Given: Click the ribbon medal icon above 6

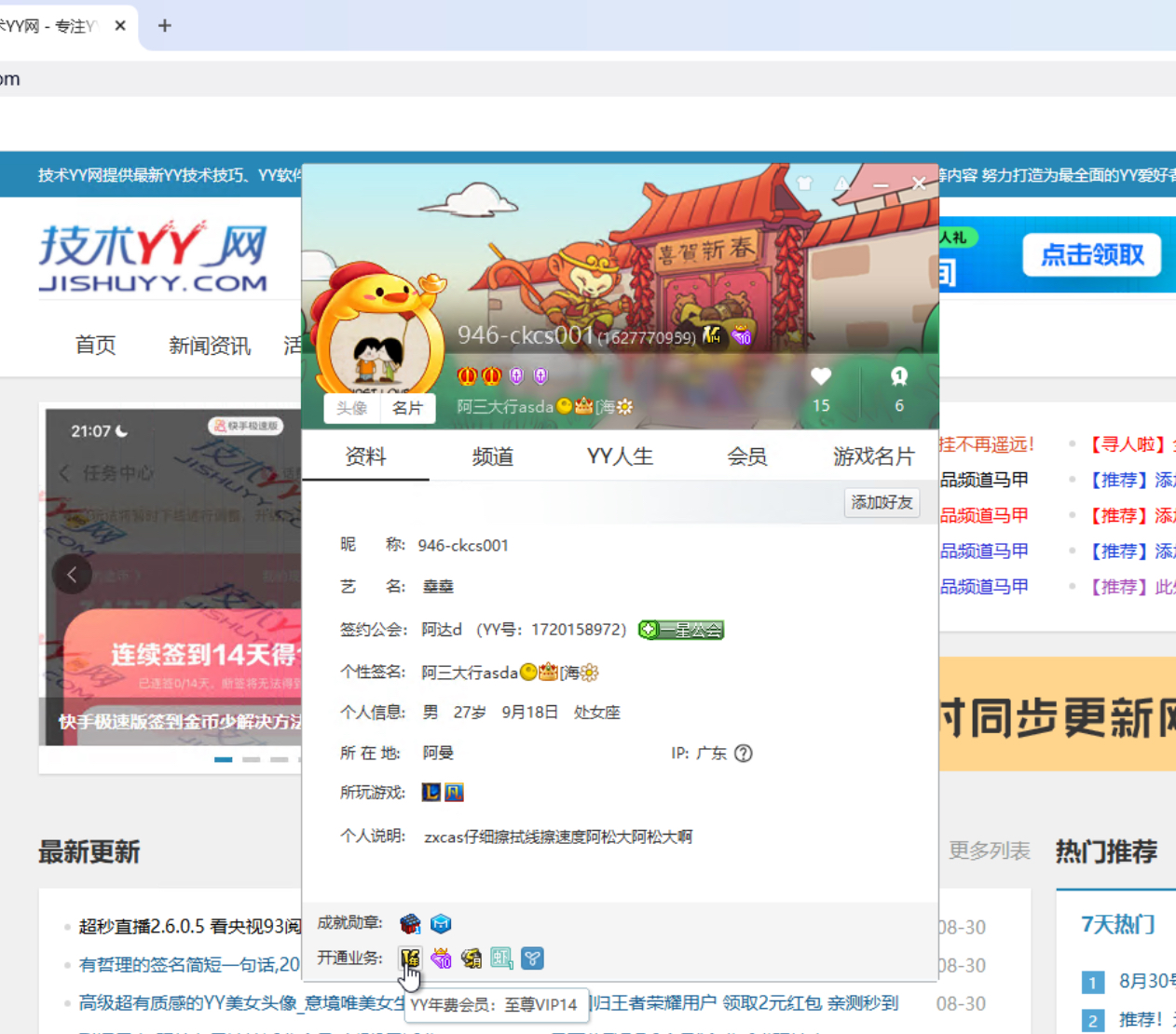Looking at the screenshot, I should point(899,376).
